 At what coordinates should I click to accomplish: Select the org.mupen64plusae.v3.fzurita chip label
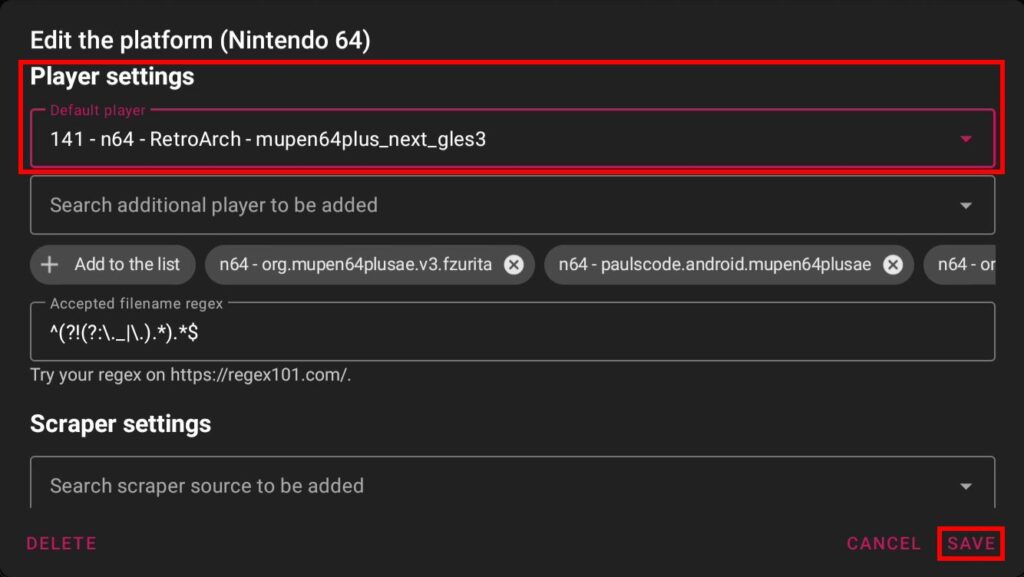click(358, 265)
